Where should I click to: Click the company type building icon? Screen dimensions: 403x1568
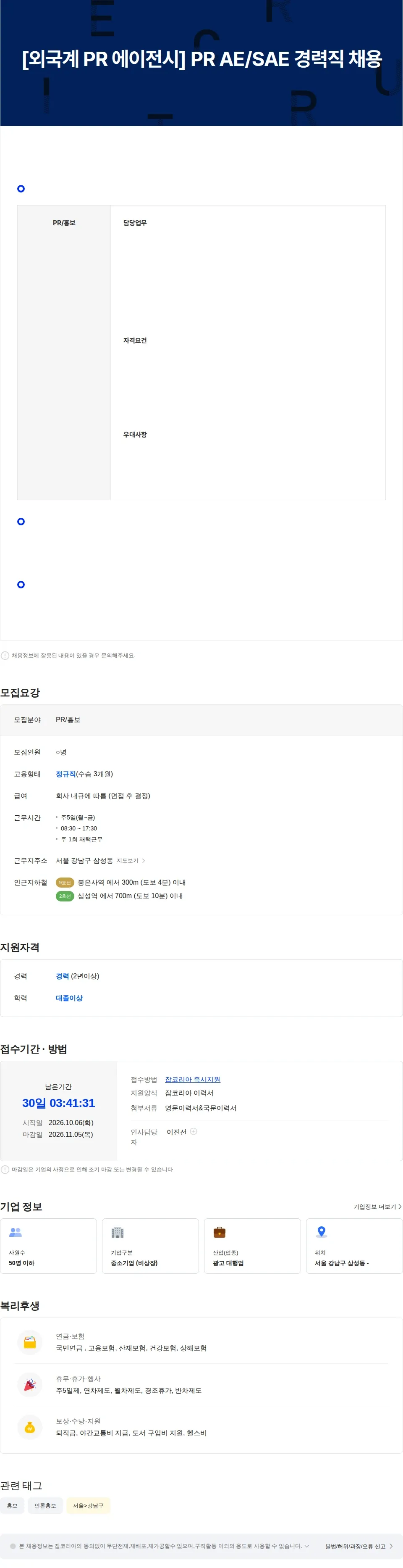117,1232
